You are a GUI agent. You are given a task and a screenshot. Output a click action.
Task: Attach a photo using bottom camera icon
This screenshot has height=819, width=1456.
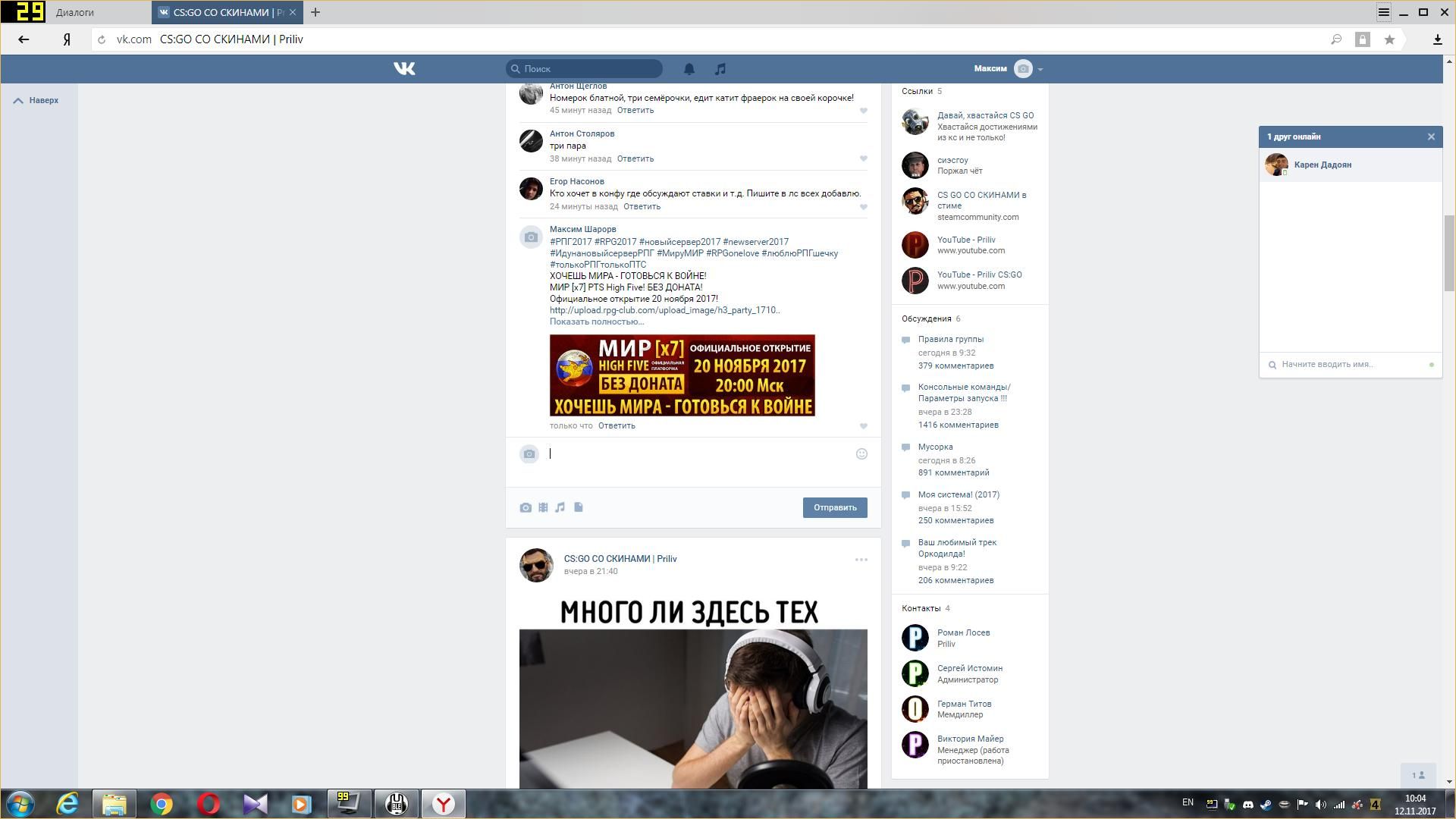(526, 507)
